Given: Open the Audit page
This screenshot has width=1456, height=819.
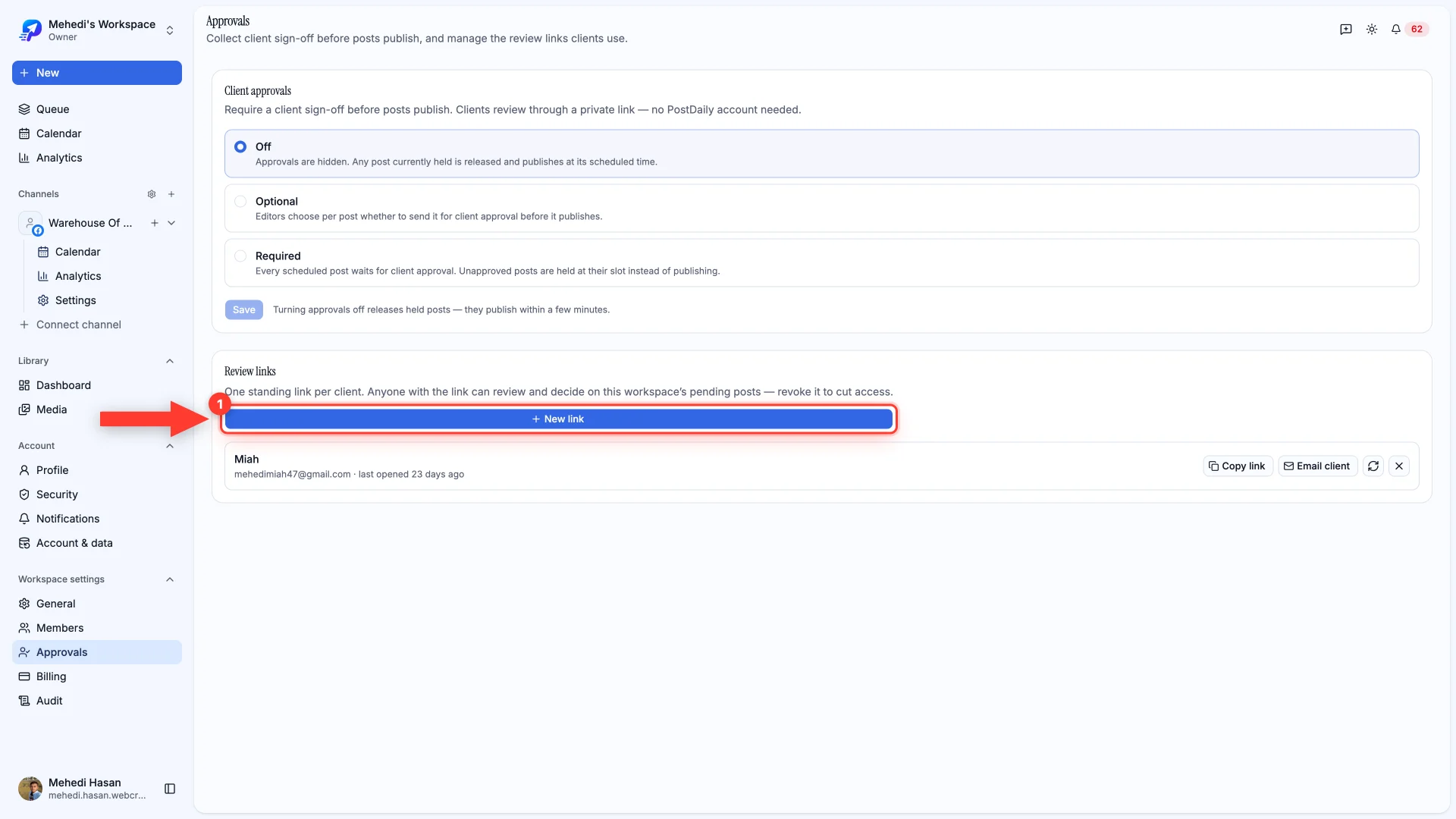Looking at the screenshot, I should click(x=97, y=701).
